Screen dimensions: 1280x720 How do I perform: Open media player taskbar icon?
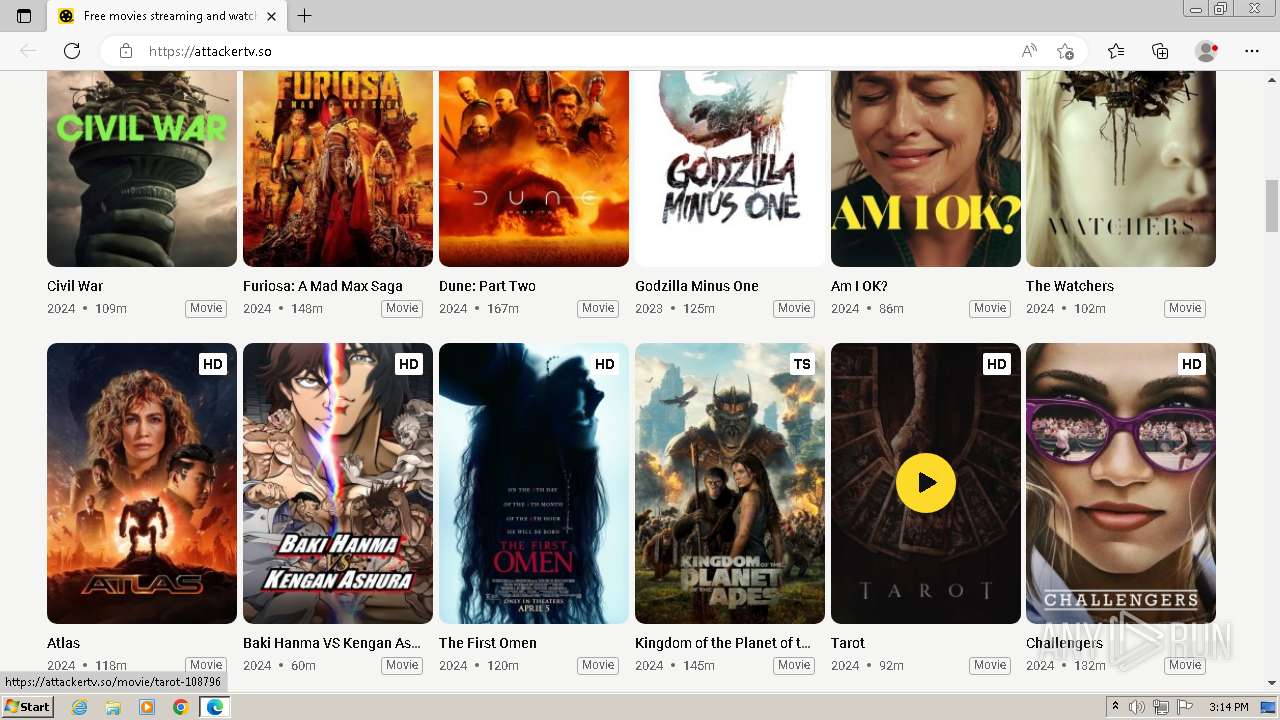147,707
